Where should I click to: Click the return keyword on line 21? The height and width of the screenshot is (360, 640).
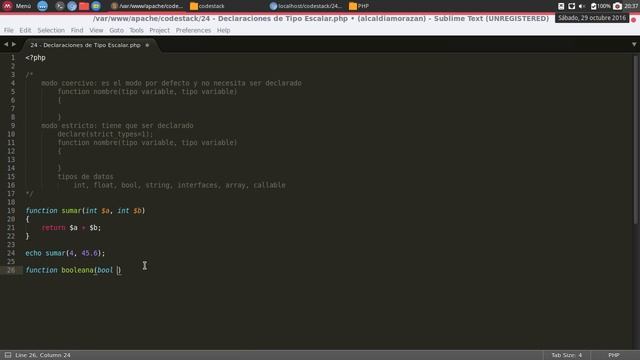pos(53,228)
